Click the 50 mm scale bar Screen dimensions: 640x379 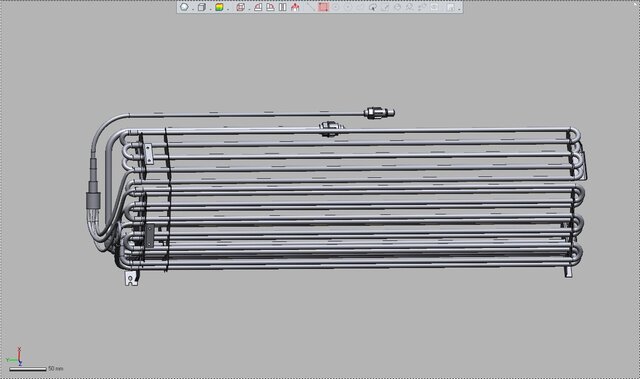[28, 369]
